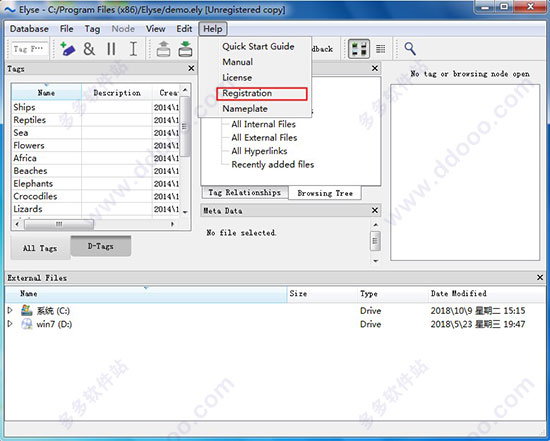Sort external files by Date Modified column
Viewport: 550px width, 441px height.
(486, 294)
